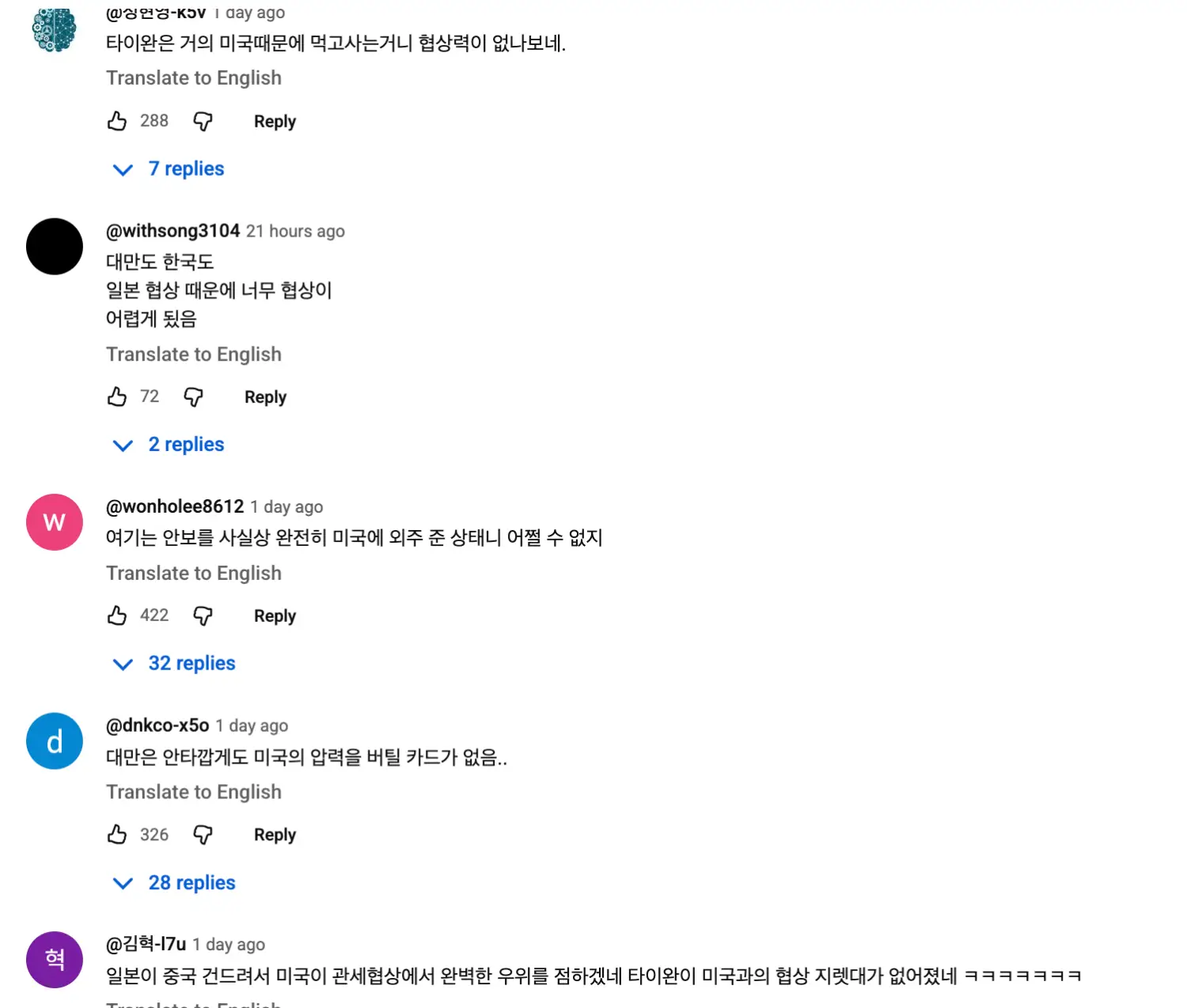
Task: Click the pink W avatar of @wonholee8612
Action: point(55,522)
